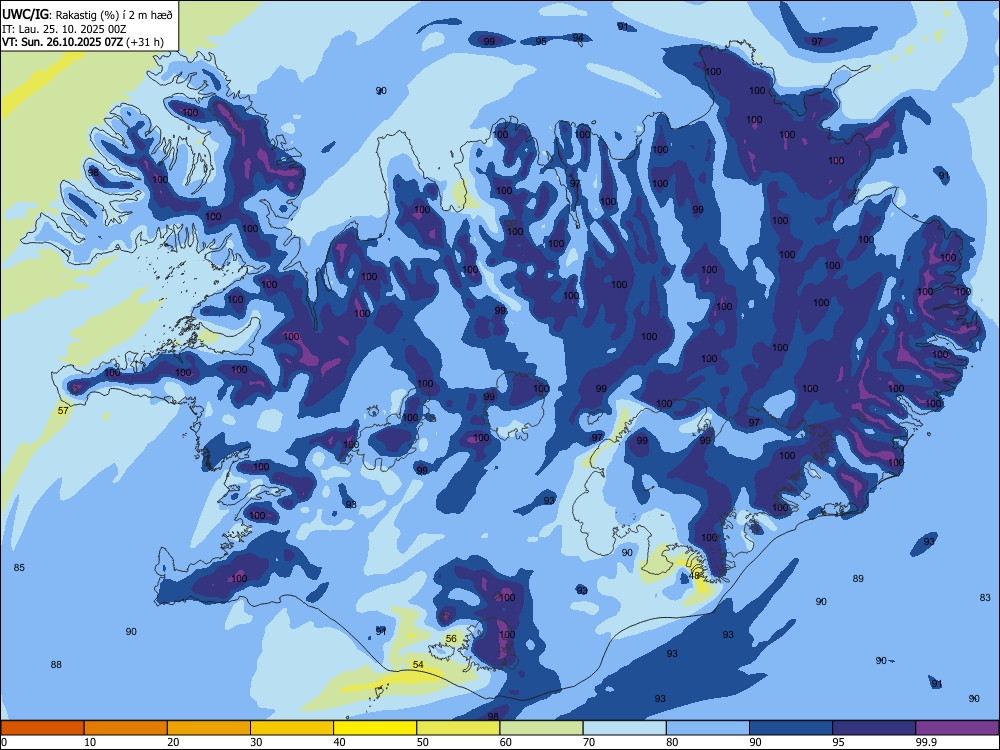Click the 70-80 pale blue legend swatch
Image resolution: width=1000 pixels, height=750 pixels.
click(x=625, y=728)
